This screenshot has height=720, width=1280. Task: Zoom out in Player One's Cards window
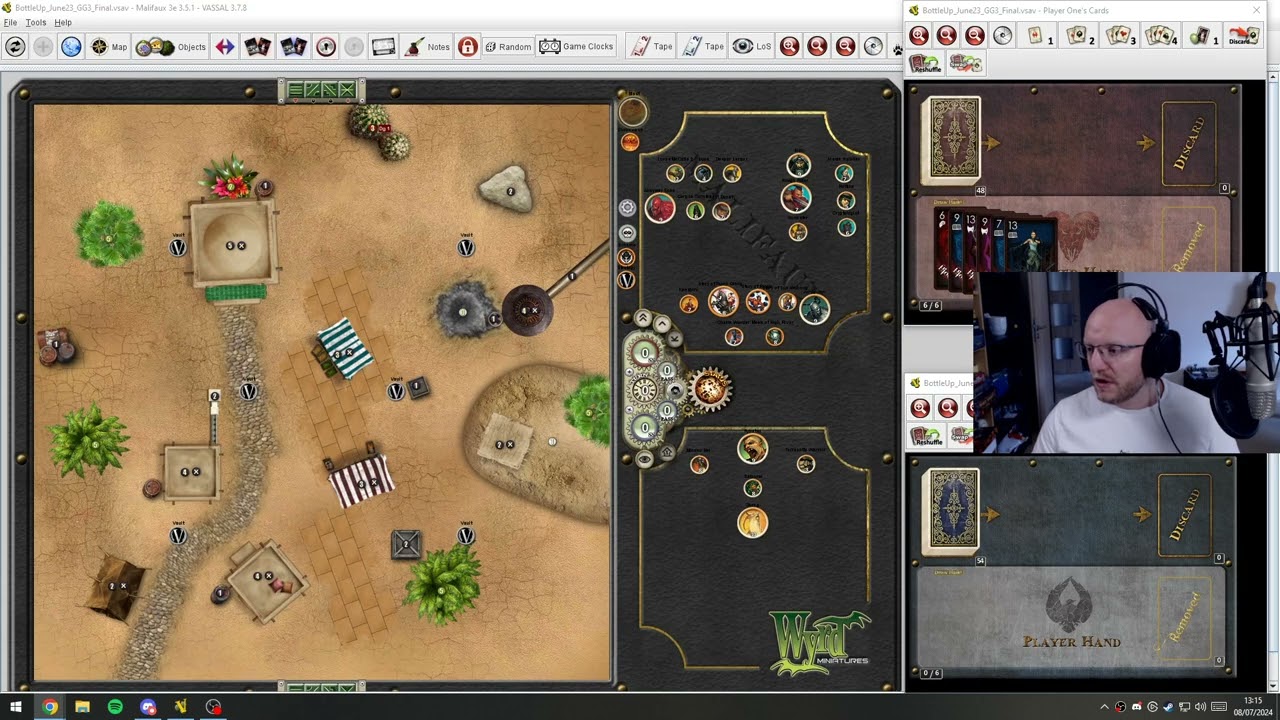(x=975, y=36)
